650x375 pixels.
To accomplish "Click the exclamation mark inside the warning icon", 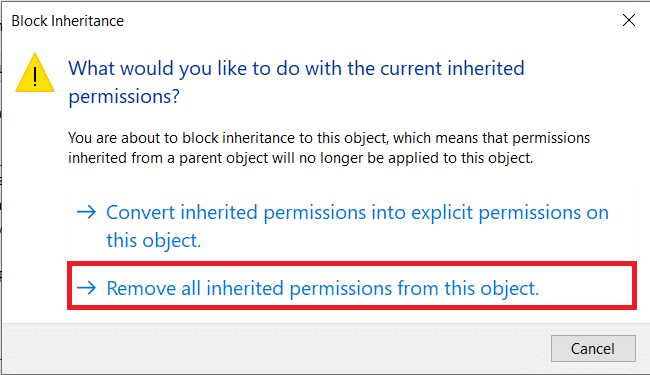I will [x=35, y=77].
